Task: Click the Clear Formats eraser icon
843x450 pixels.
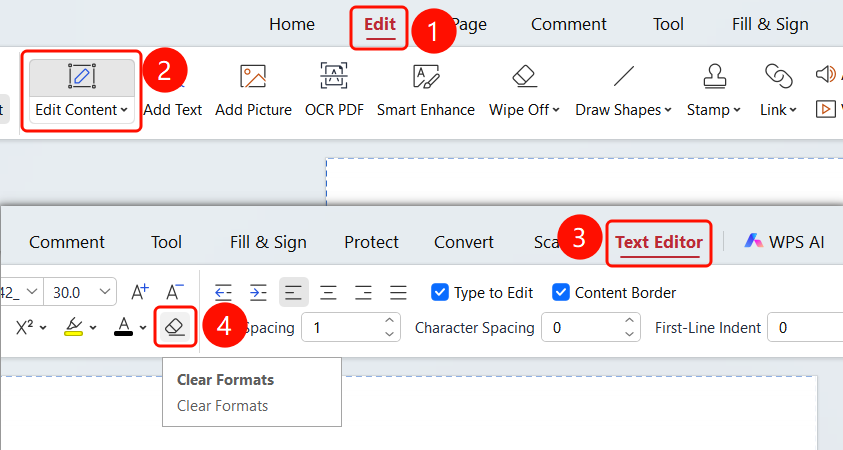Action: (x=175, y=327)
